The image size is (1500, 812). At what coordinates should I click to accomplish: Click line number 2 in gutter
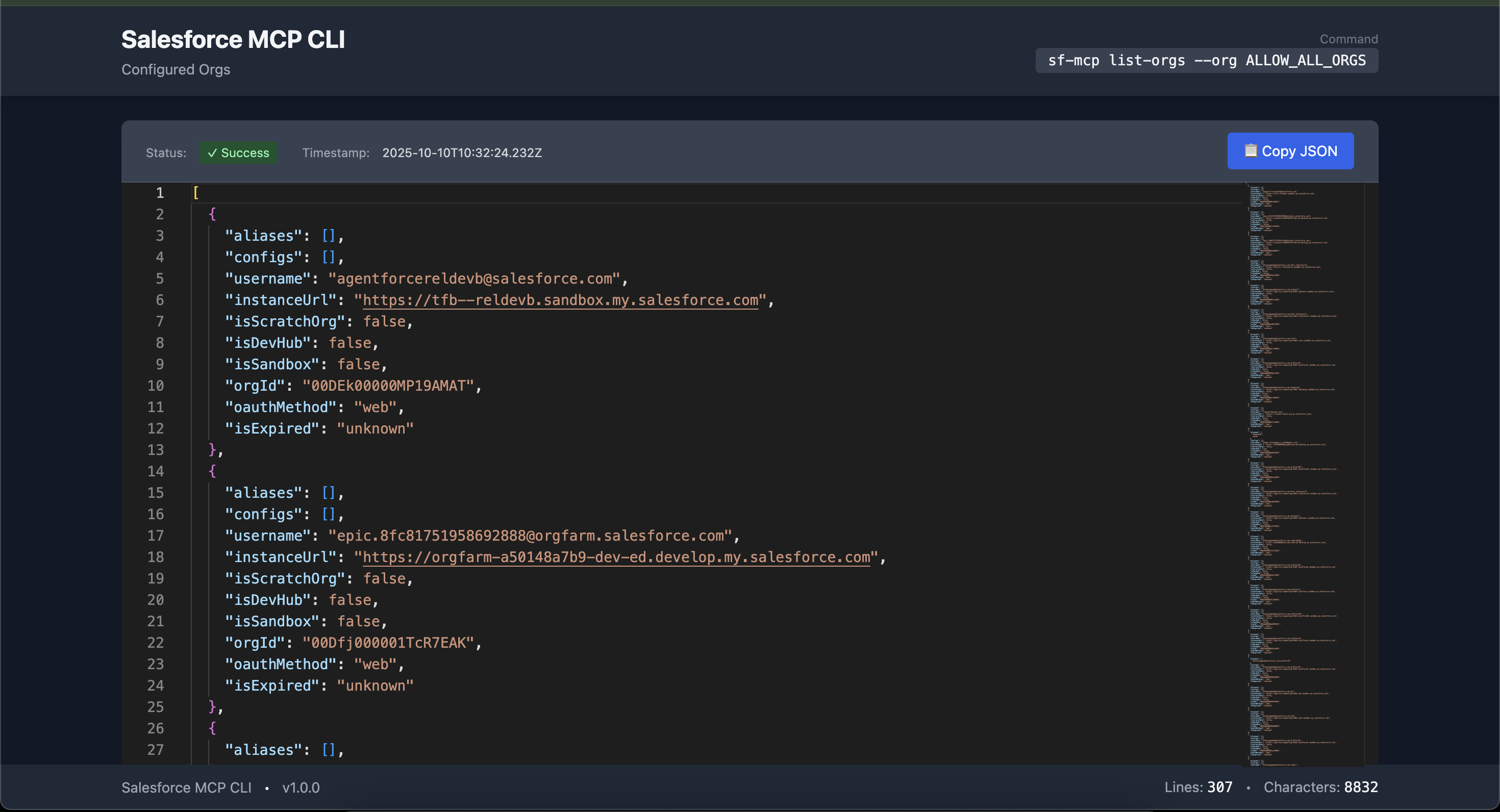click(160, 214)
